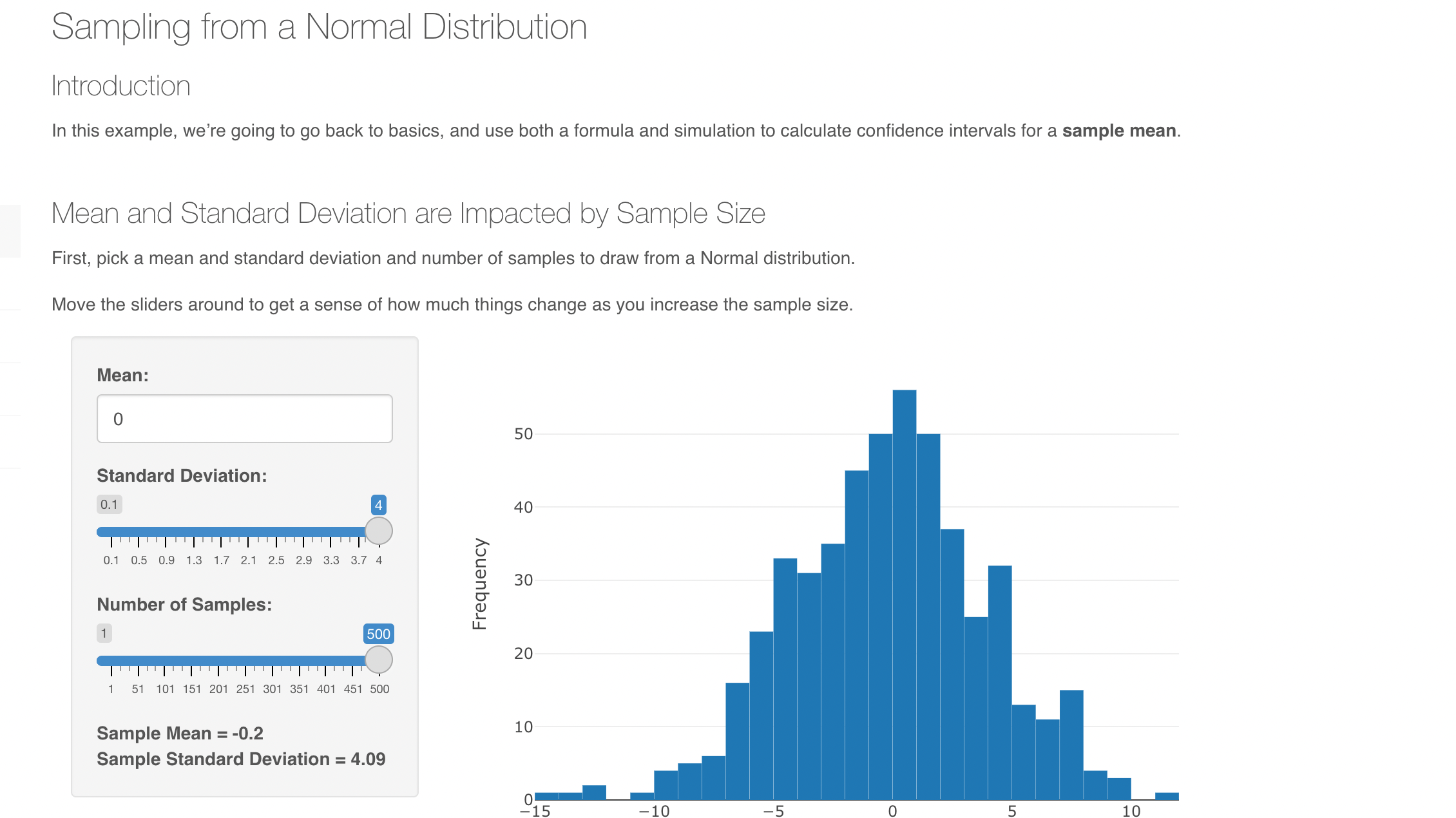Click the Introduction heading

pos(121,86)
